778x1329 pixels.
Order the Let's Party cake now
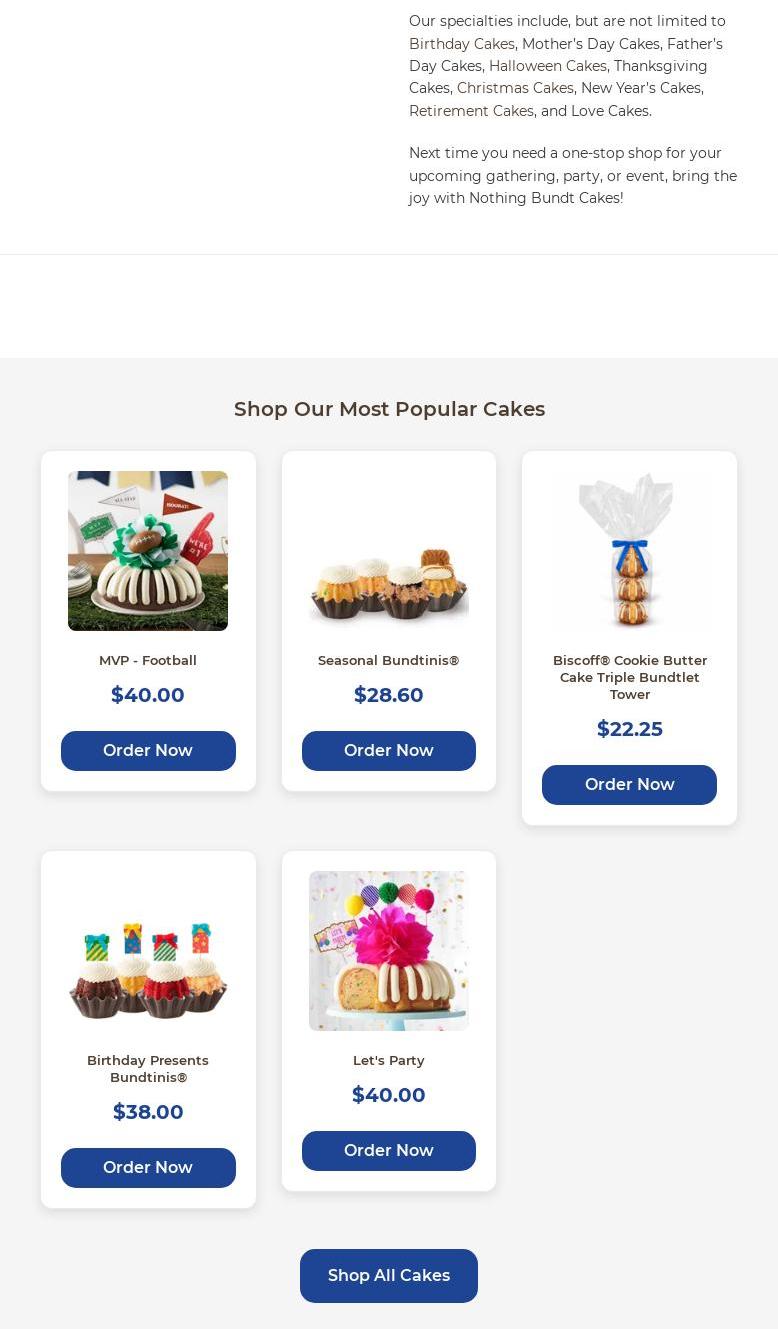click(x=389, y=1151)
